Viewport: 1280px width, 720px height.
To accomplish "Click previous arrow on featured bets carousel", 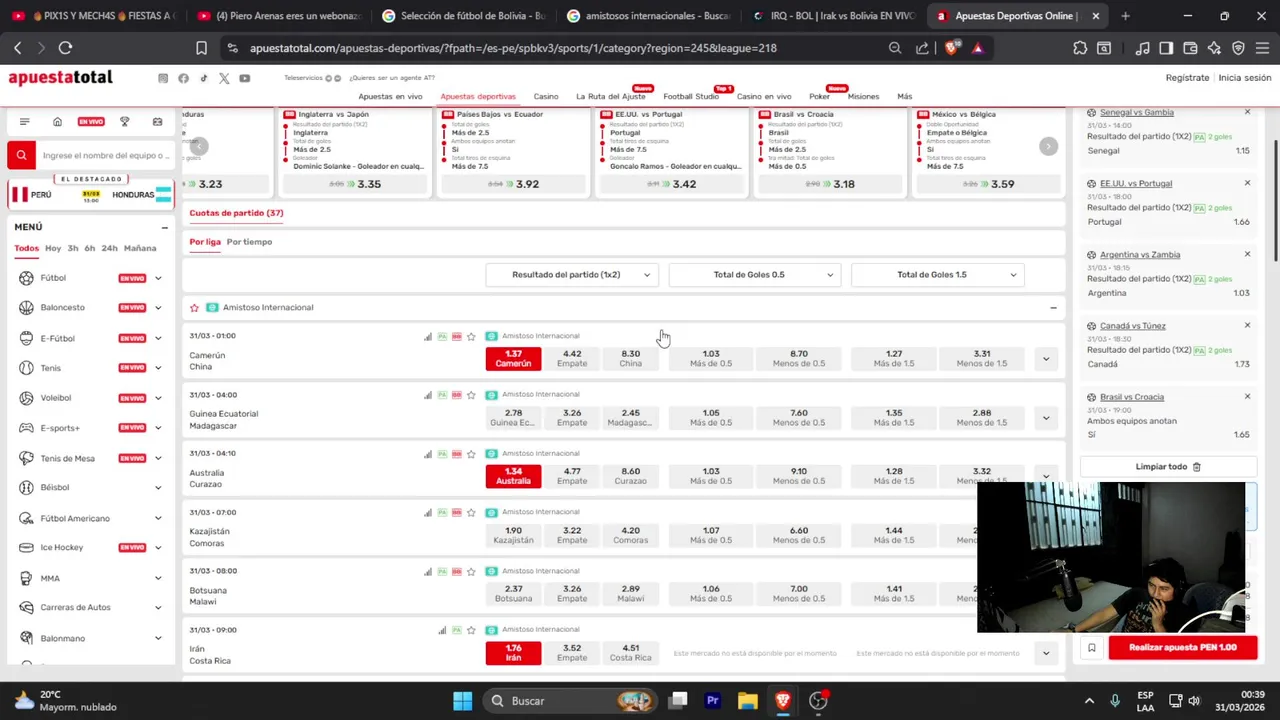I will click(199, 147).
